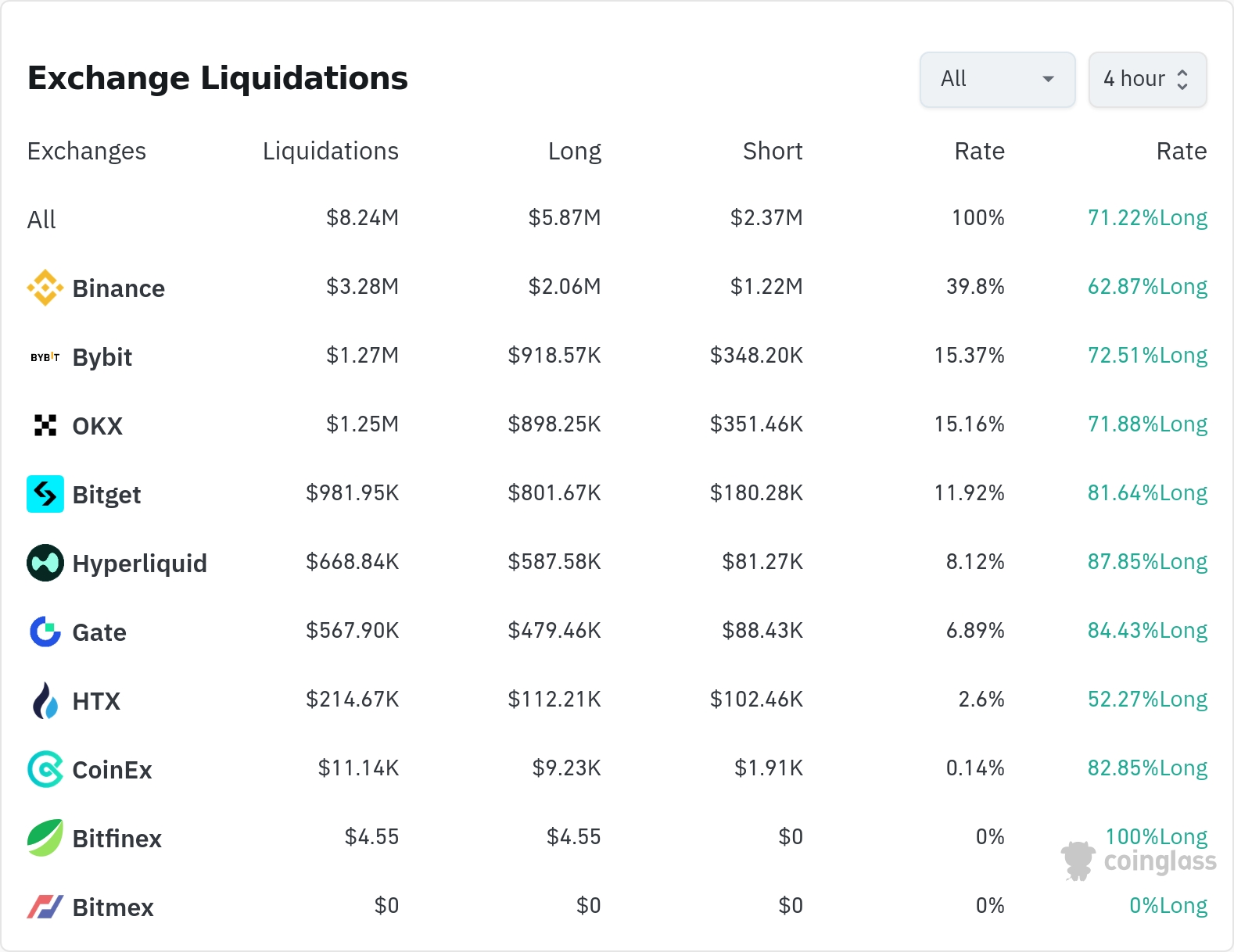Sort by the Short column header
This screenshot has height=952, width=1234.
coord(772,151)
